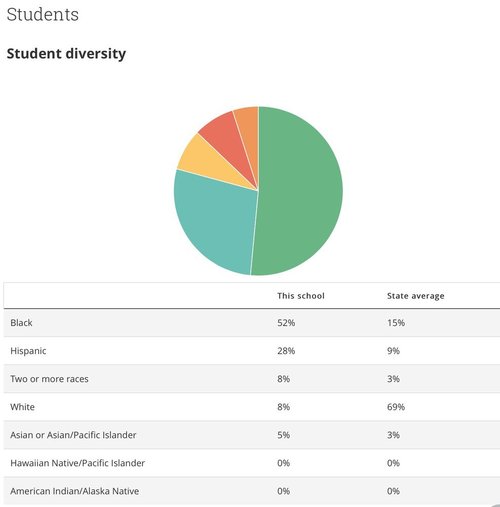Screen dimensions: 500x507
Task: Click the 28% value for Hispanic
Action: click(286, 351)
